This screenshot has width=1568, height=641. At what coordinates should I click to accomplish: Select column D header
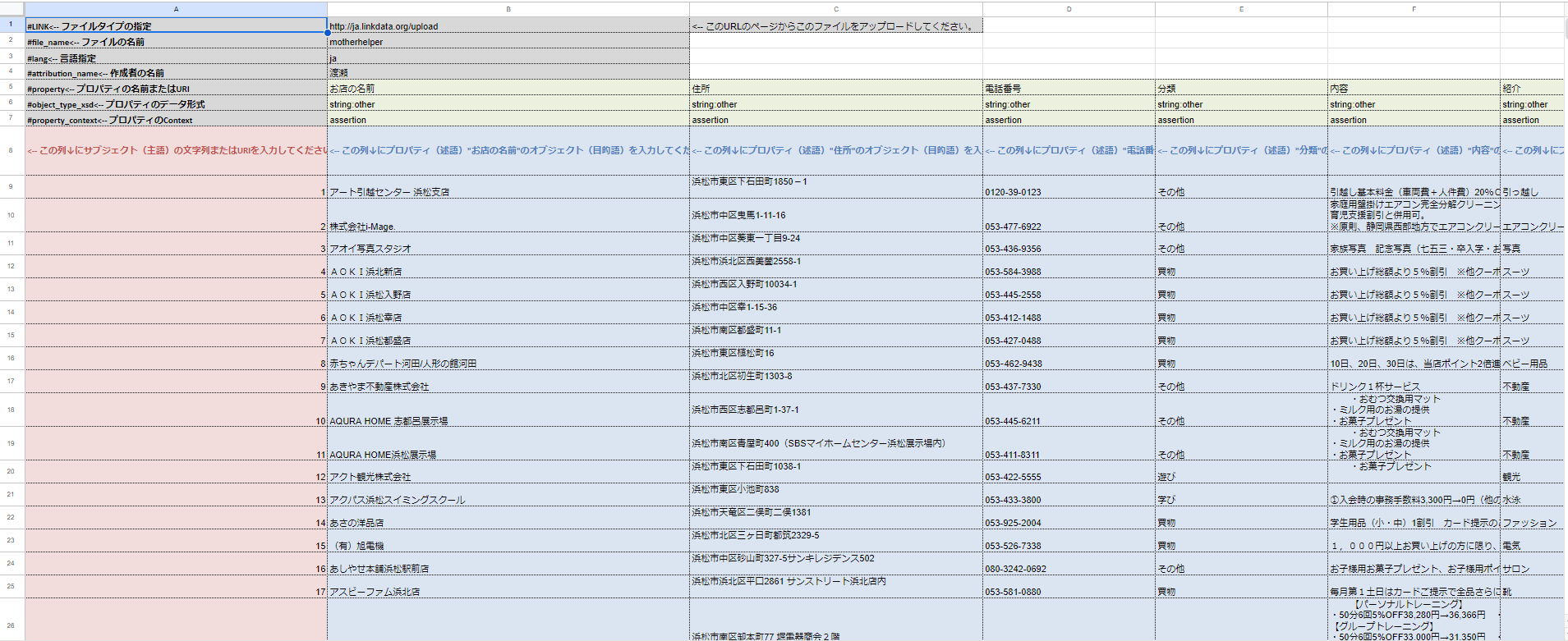click(1069, 9)
